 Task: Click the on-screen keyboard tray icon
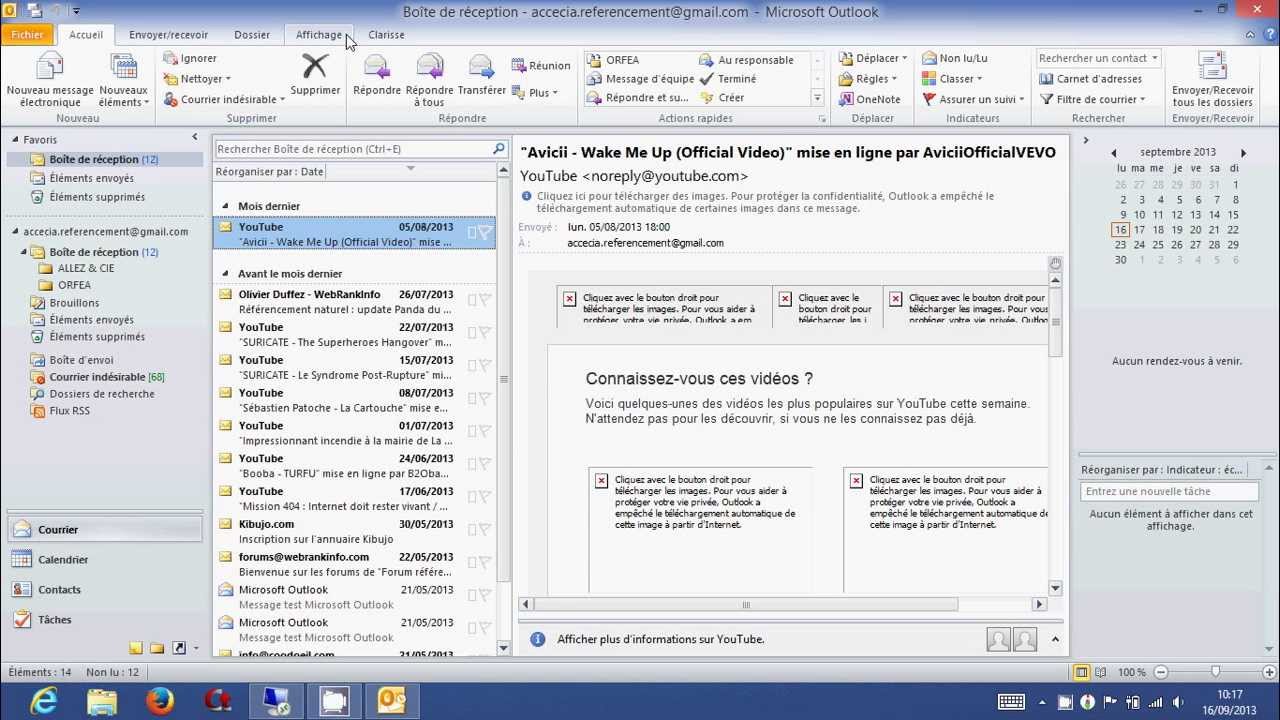coord(1011,701)
